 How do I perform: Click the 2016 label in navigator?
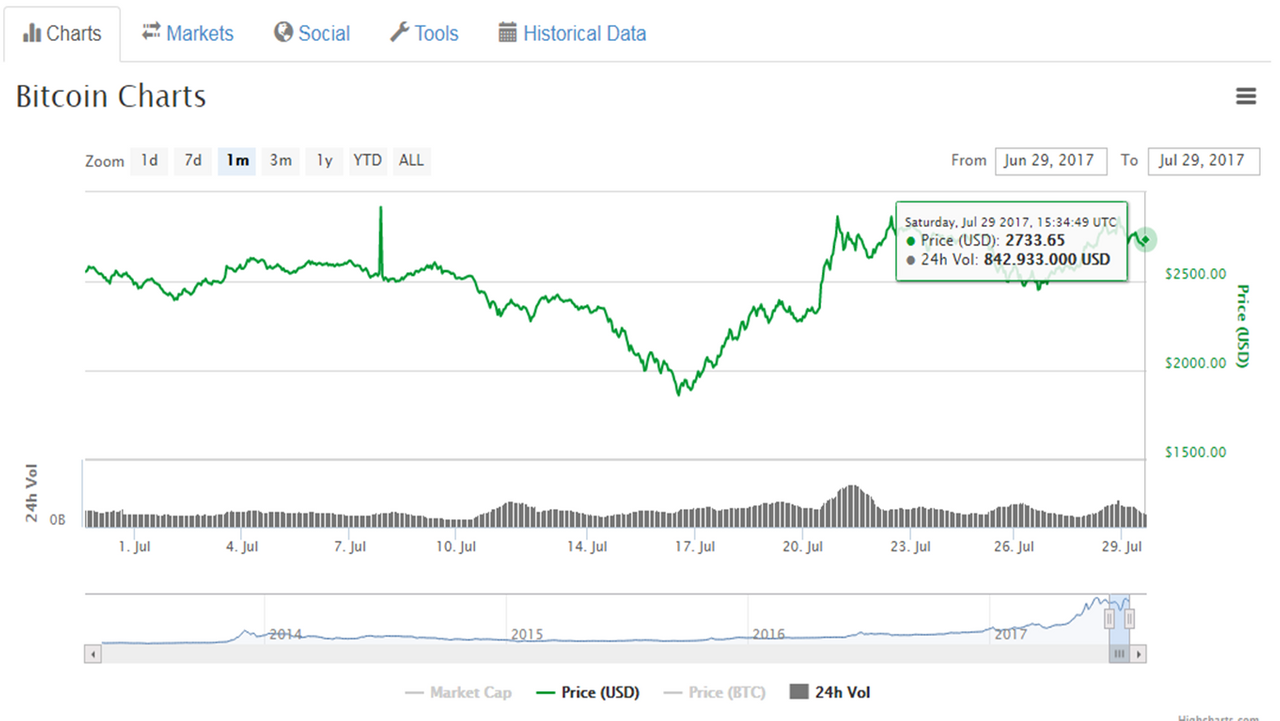click(x=768, y=634)
